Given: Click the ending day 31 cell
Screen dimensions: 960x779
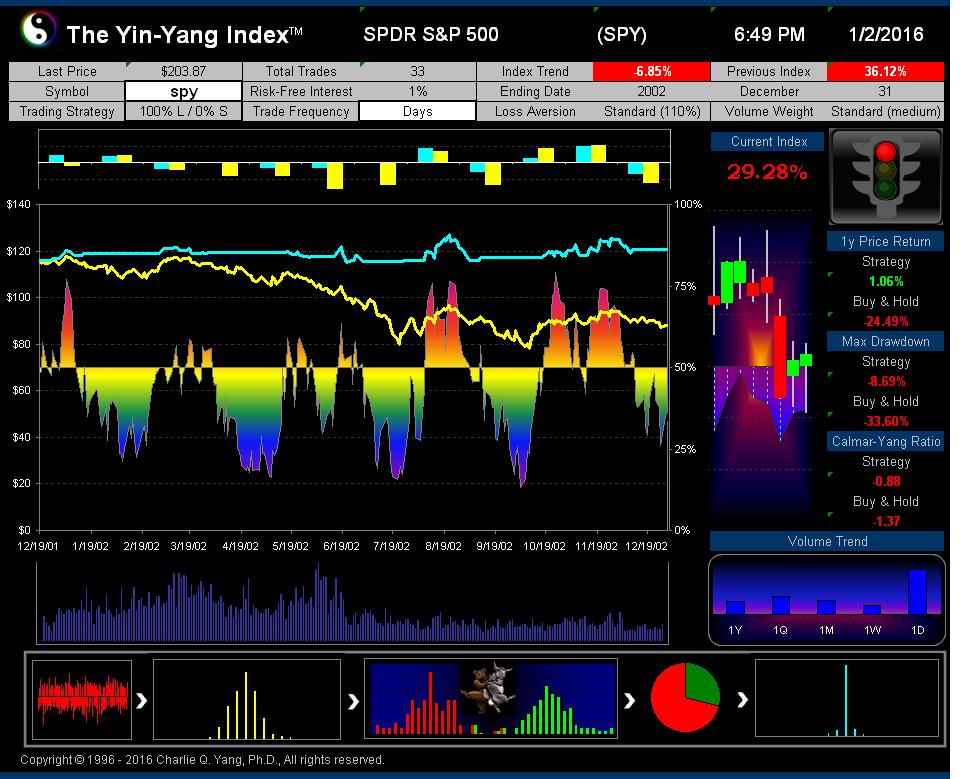Looking at the screenshot, I should tap(885, 91).
